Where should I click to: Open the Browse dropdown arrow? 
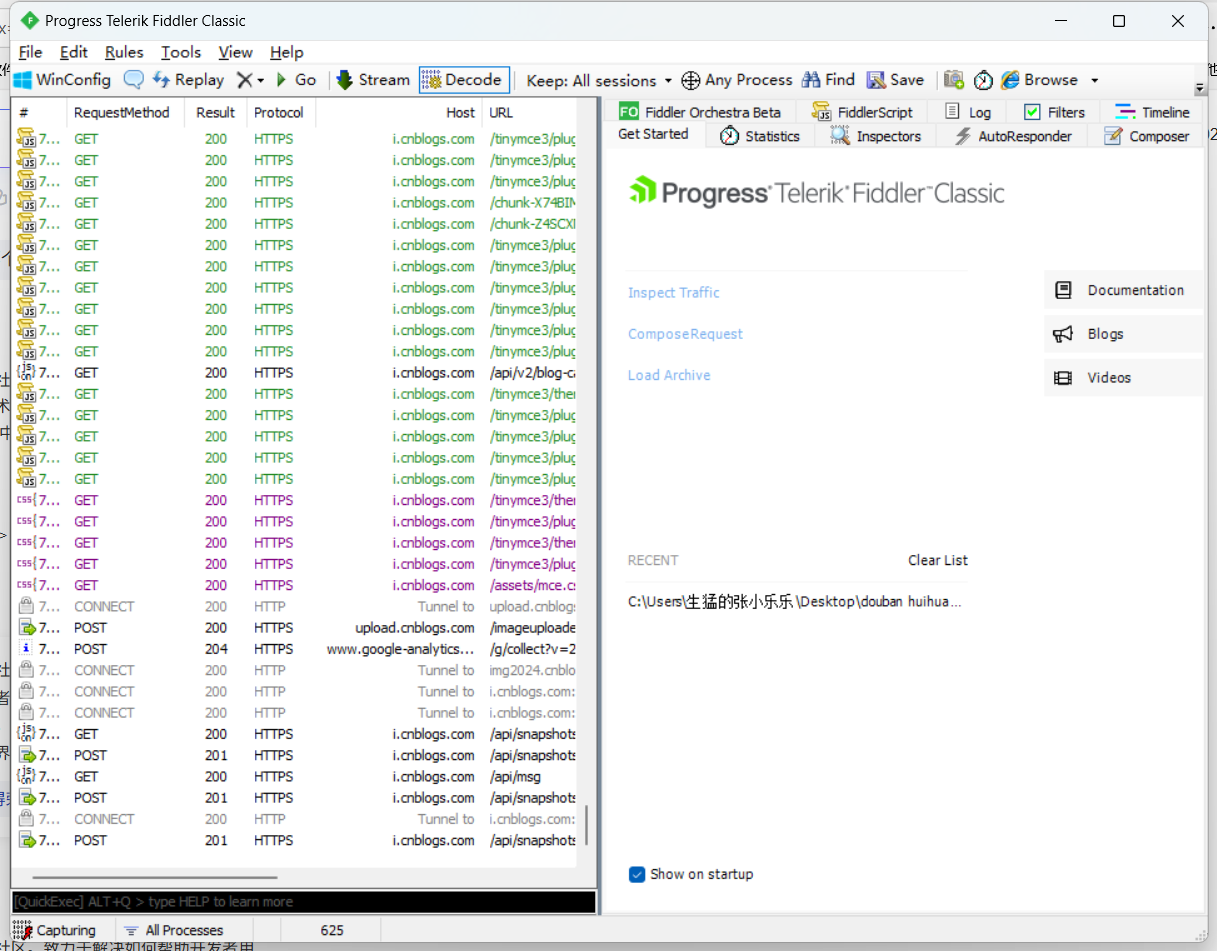(x=1094, y=81)
